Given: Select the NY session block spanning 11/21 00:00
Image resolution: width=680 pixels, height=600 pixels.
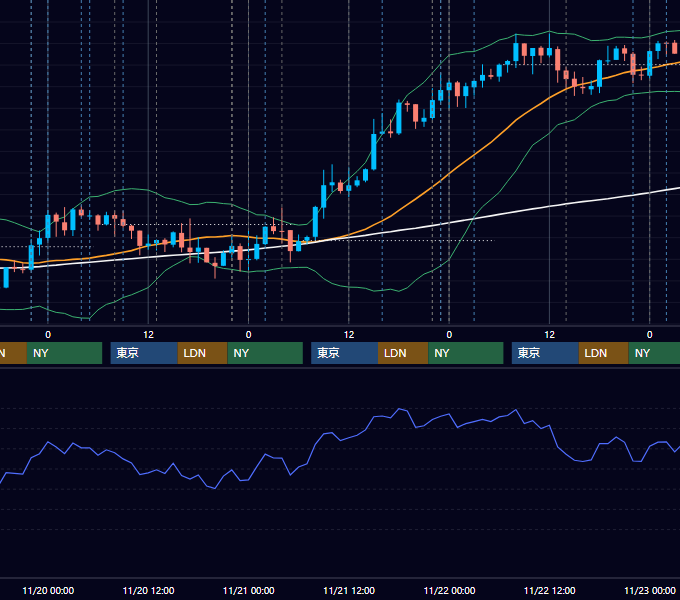Looking at the screenshot, I should [265, 353].
